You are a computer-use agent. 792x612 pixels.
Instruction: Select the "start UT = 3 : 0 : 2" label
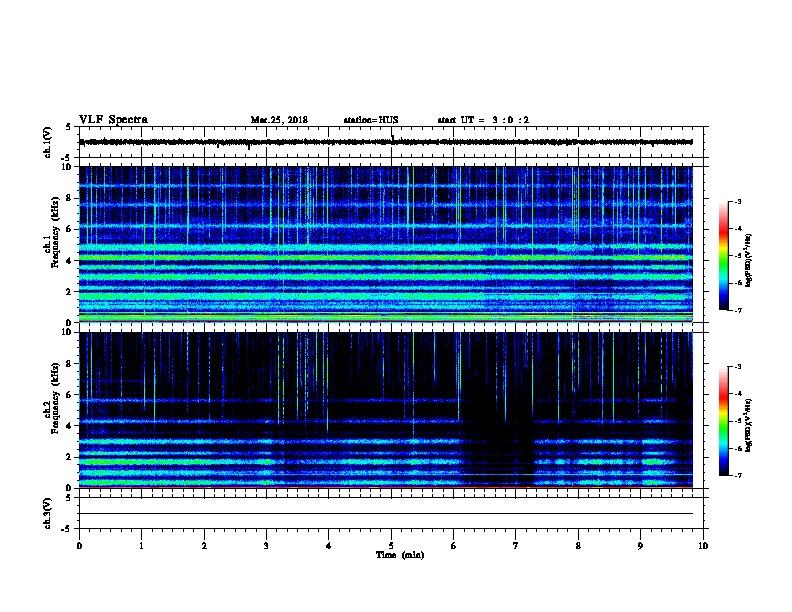coord(483,120)
